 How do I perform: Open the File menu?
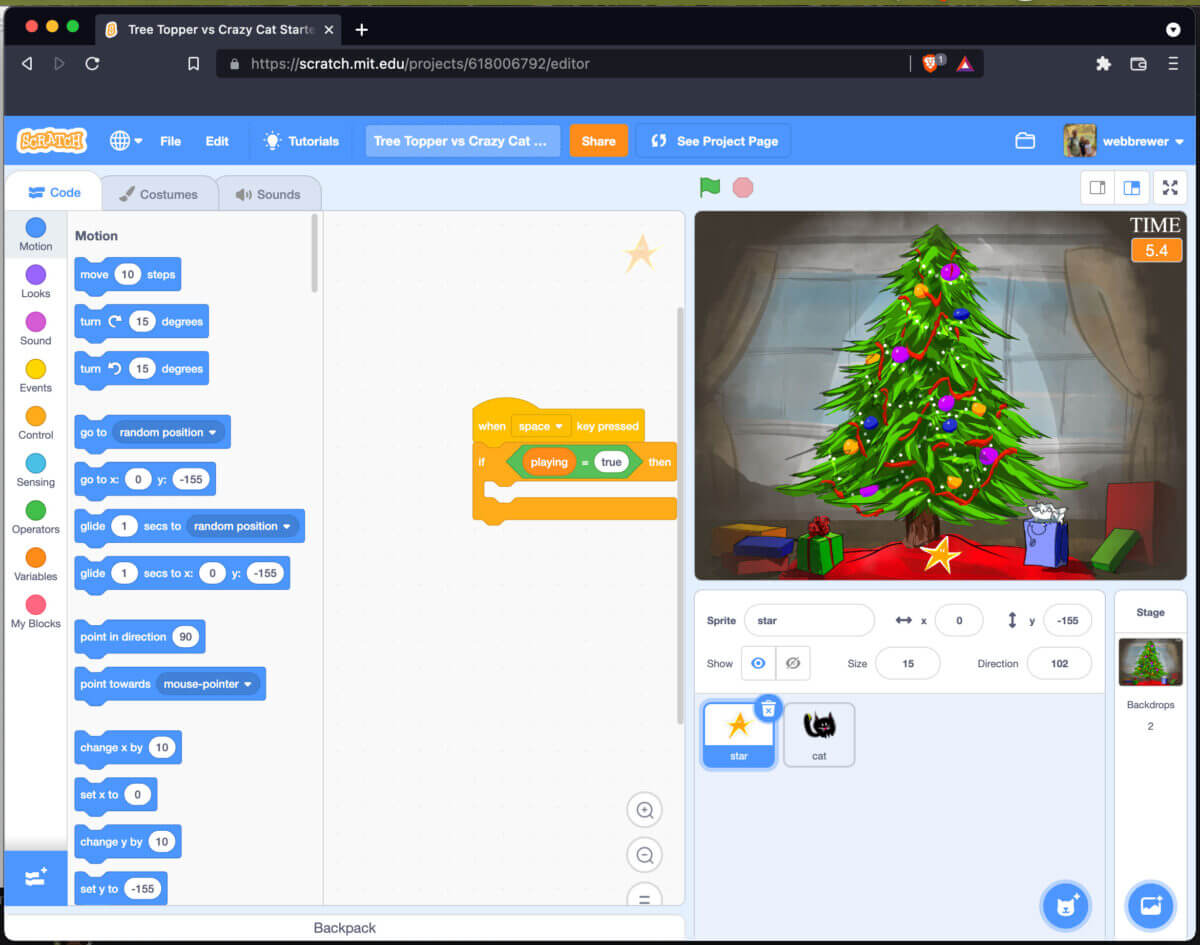click(171, 141)
